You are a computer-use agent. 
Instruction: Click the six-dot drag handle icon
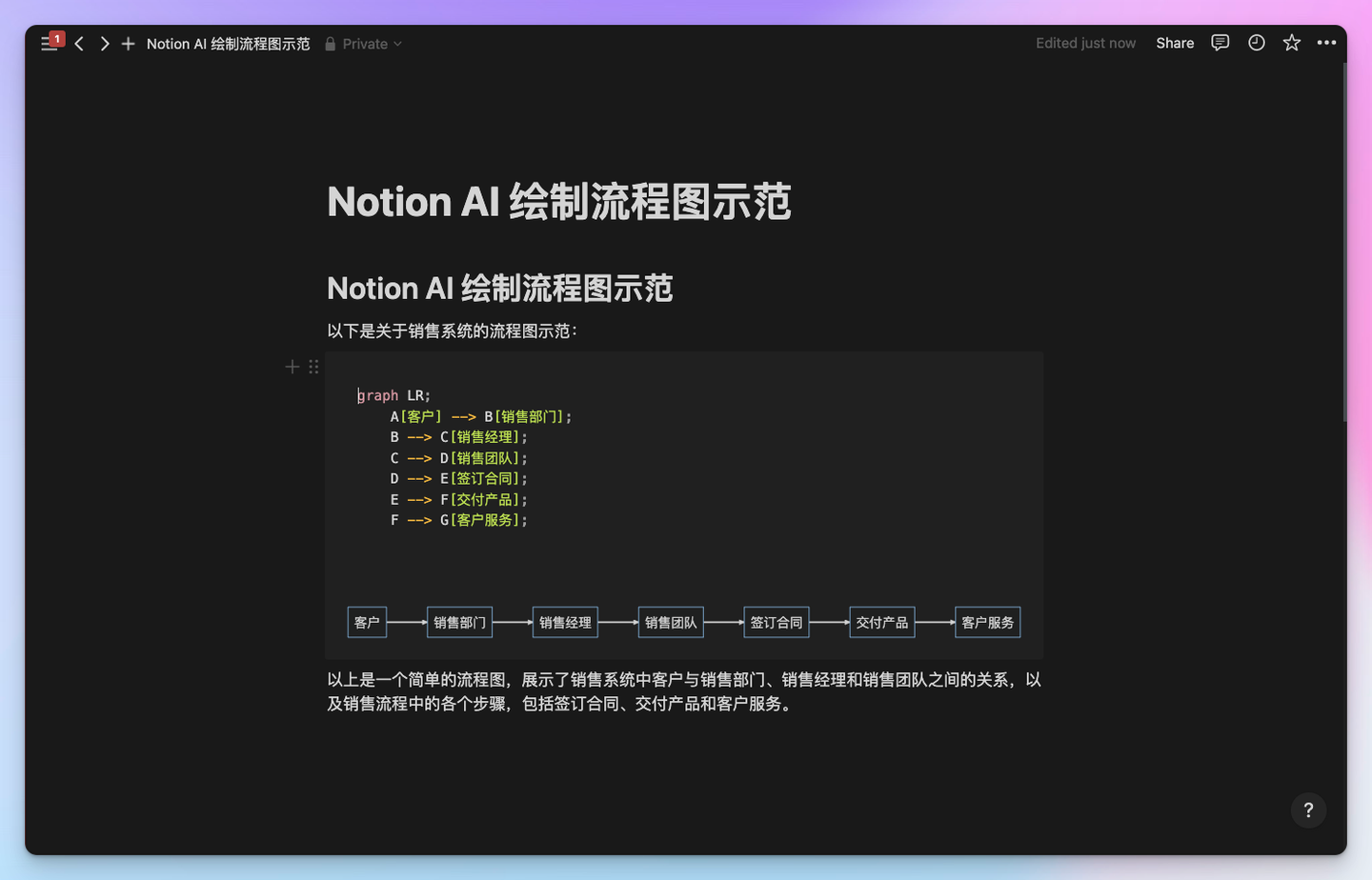(313, 367)
